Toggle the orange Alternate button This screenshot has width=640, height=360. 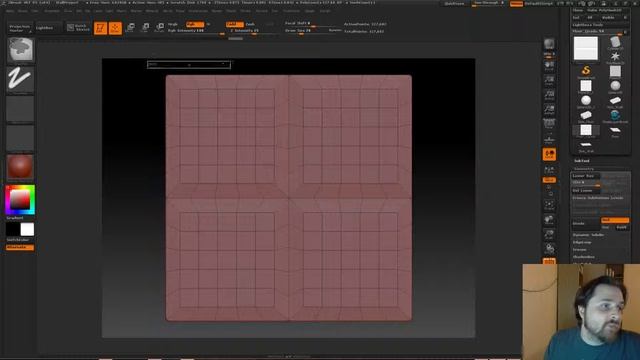pos(20,247)
